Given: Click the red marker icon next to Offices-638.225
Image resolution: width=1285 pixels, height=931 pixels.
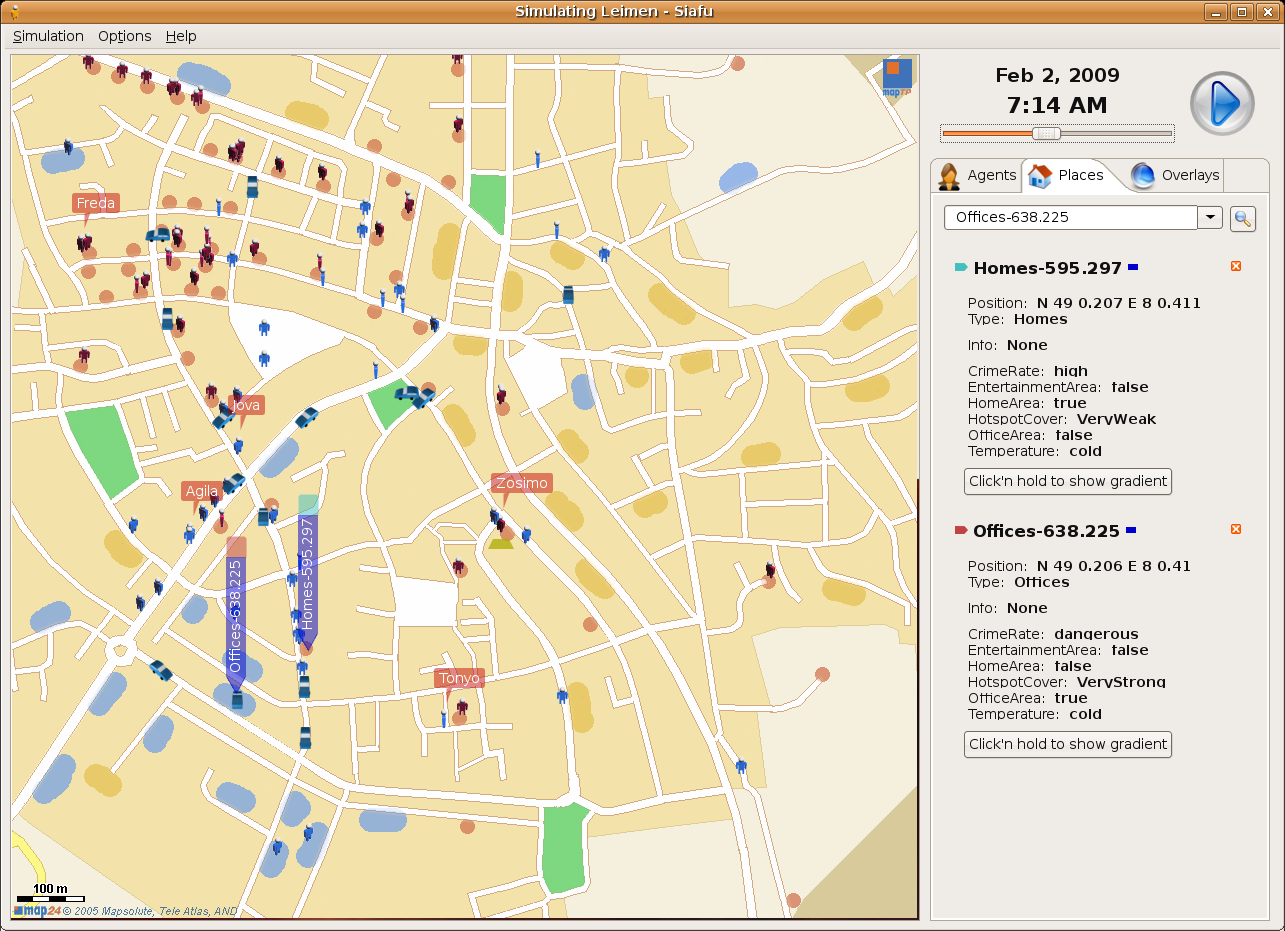Looking at the screenshot, I should [x=961, y=530].
